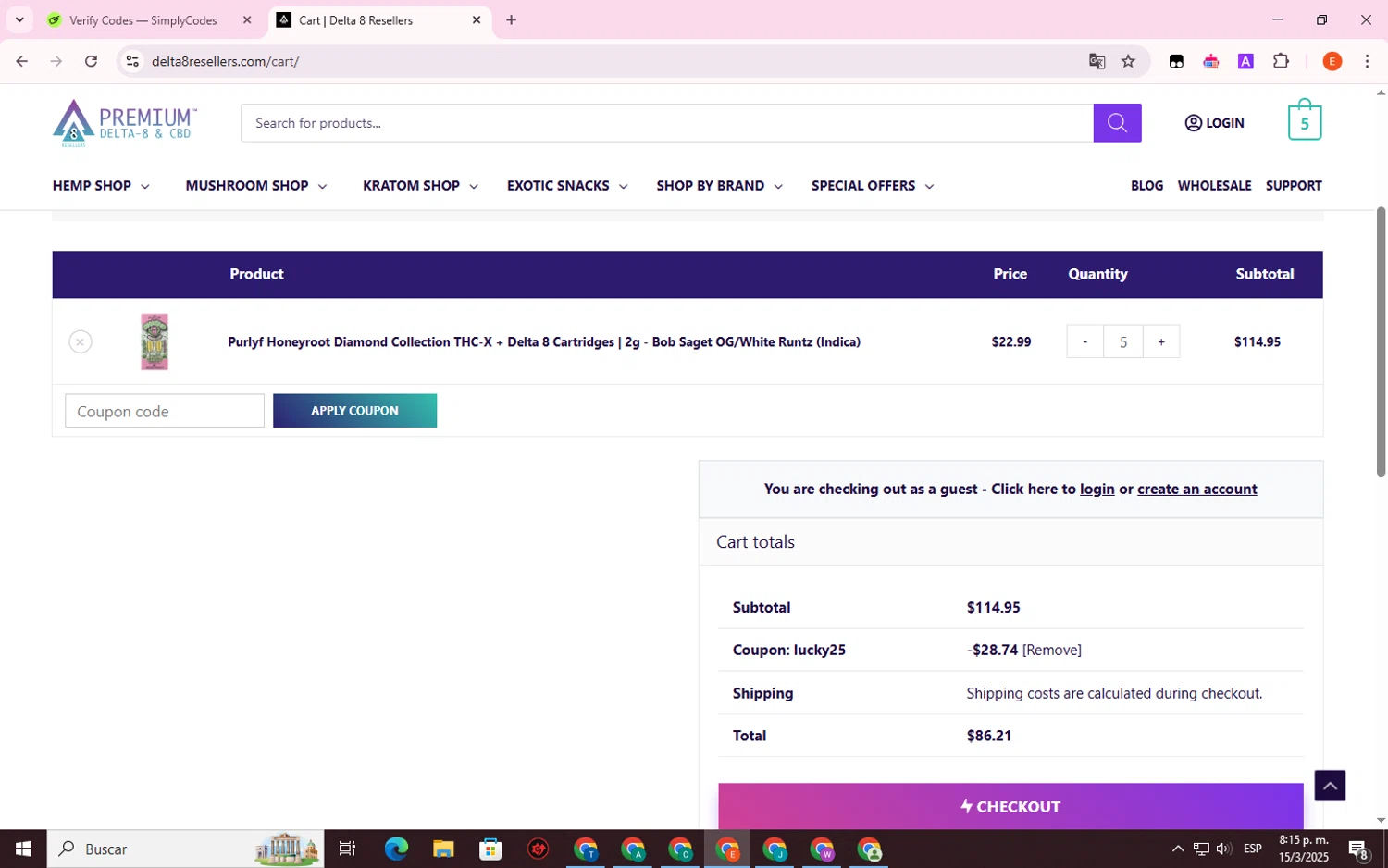Image resolution: width=1388 pixels, height=868 pixels.
Task: Open the Blog page
Action: 1146,186
